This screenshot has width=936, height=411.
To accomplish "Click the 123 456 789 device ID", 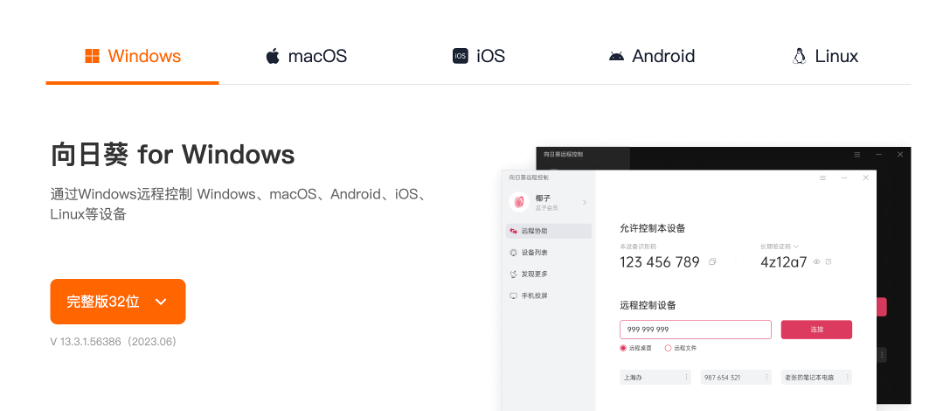I will pos(660,262).
